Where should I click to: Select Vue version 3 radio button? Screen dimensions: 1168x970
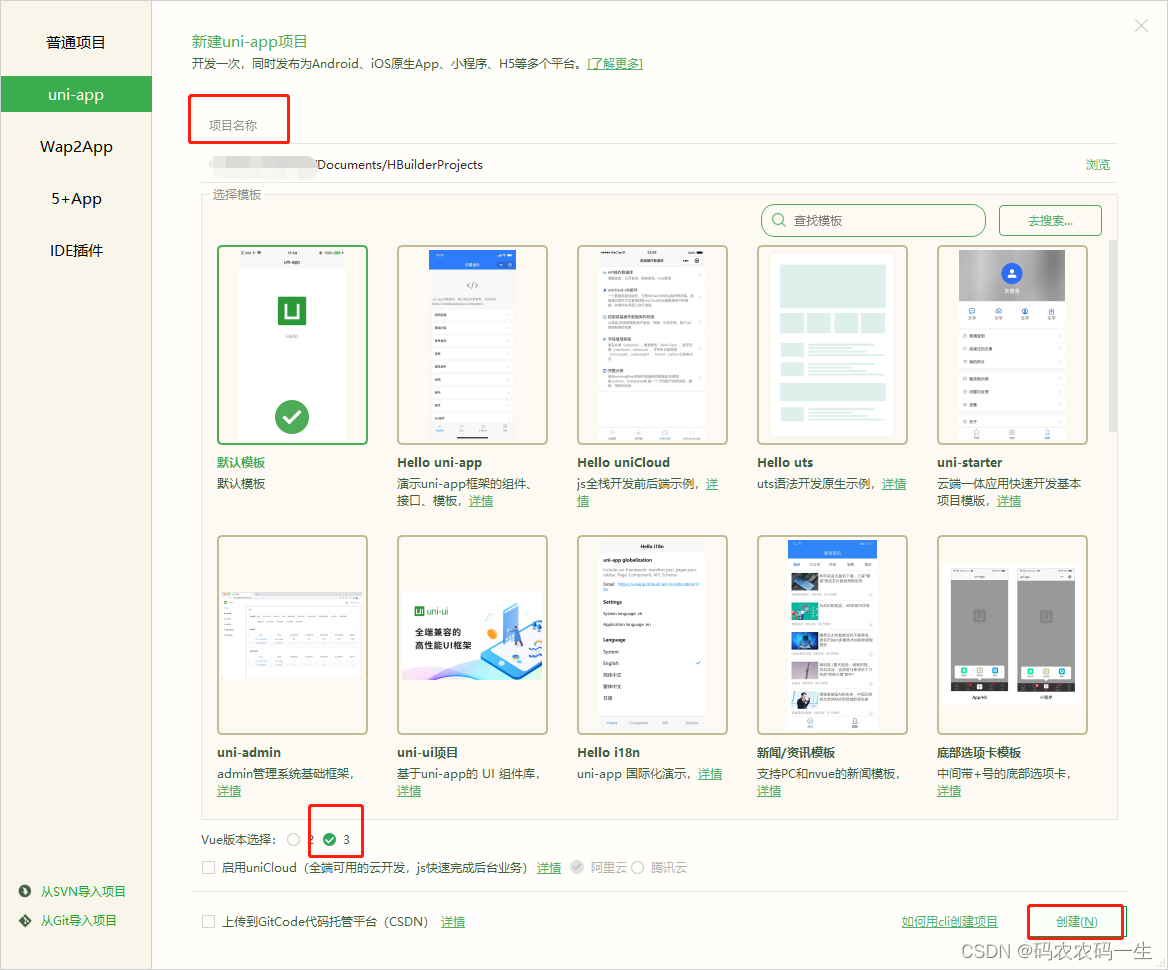(x=329, y=840)
